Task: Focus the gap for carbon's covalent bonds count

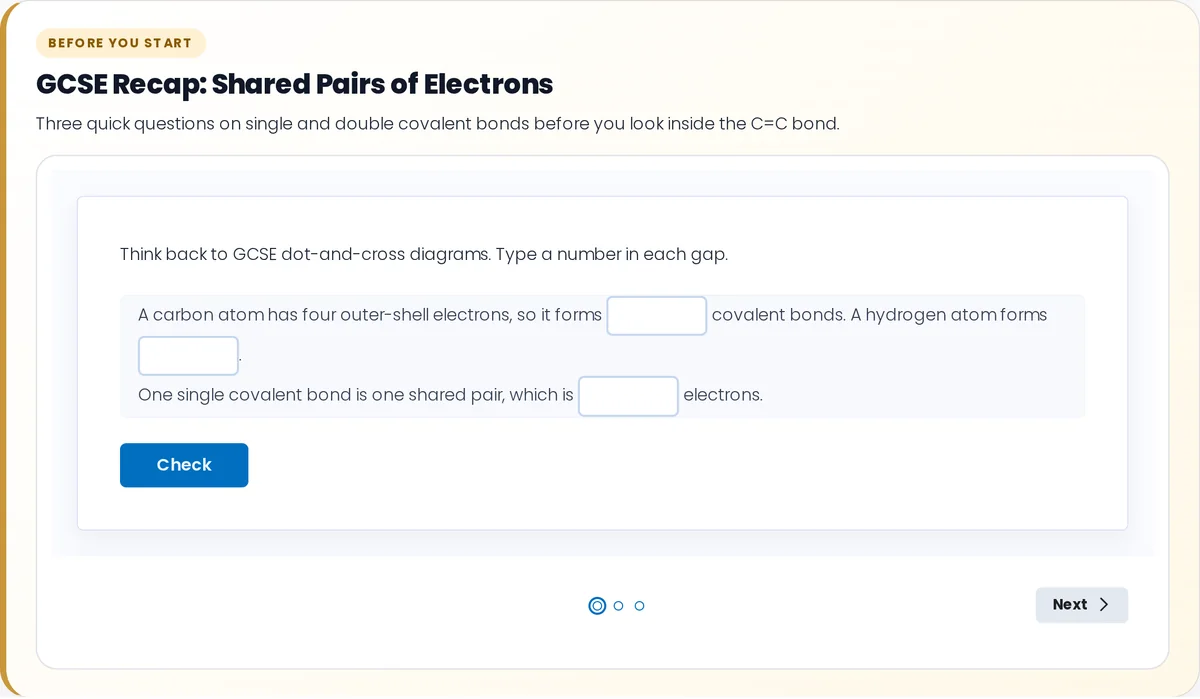Action: [657, 316]
